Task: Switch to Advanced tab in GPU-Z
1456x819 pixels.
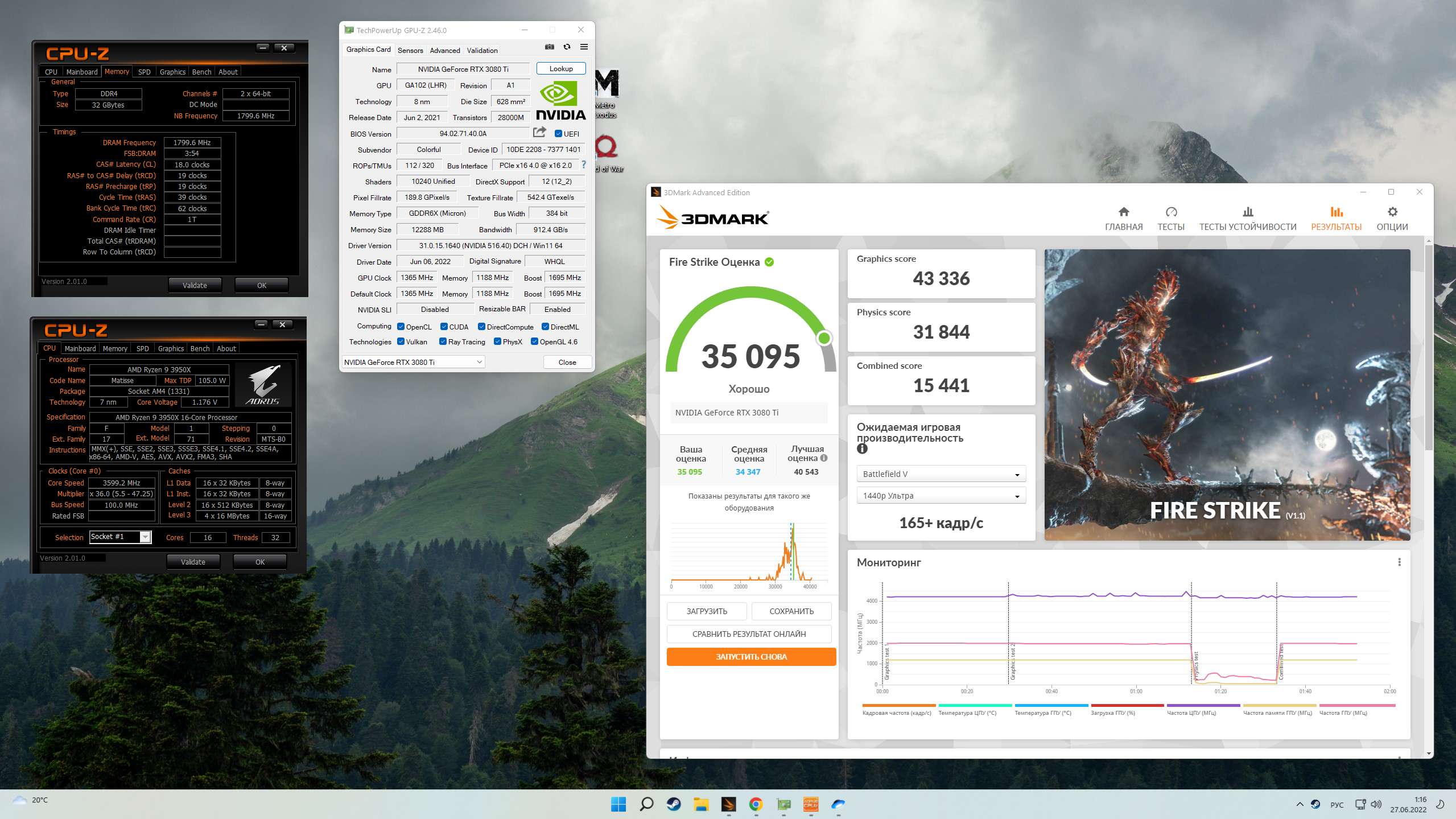Action: pyautogui.click(x=445, y=50)
